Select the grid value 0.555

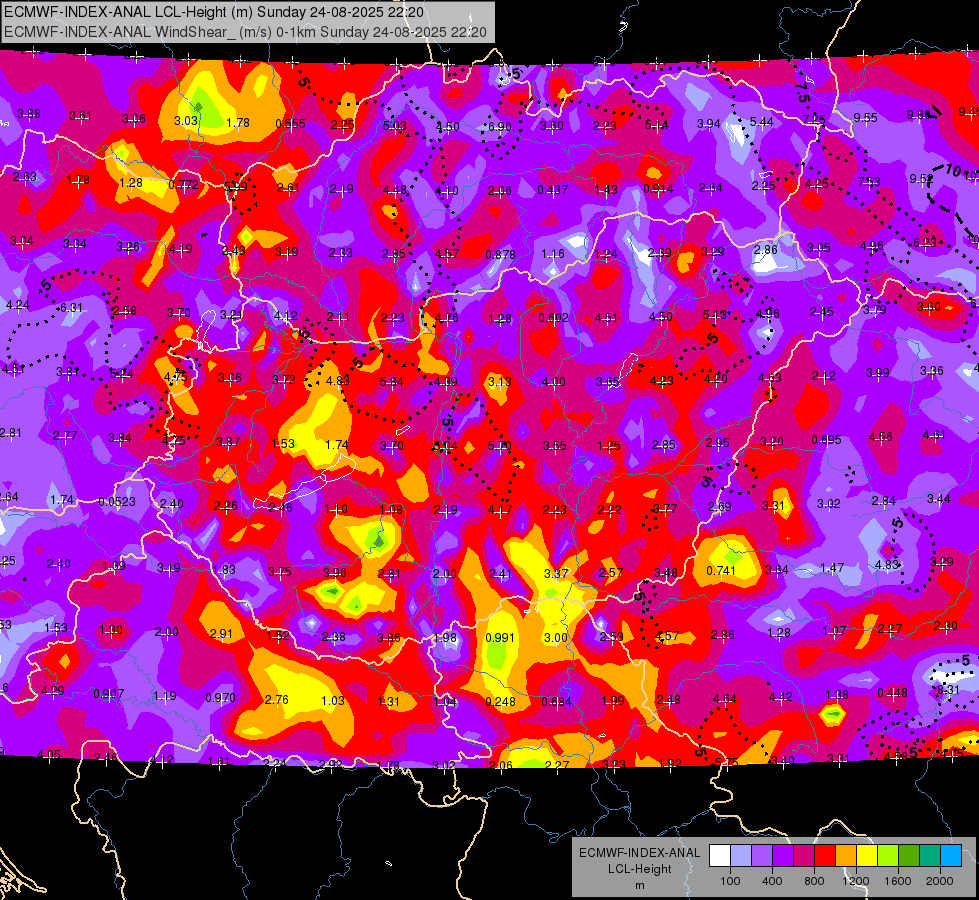tap(290, 124)
